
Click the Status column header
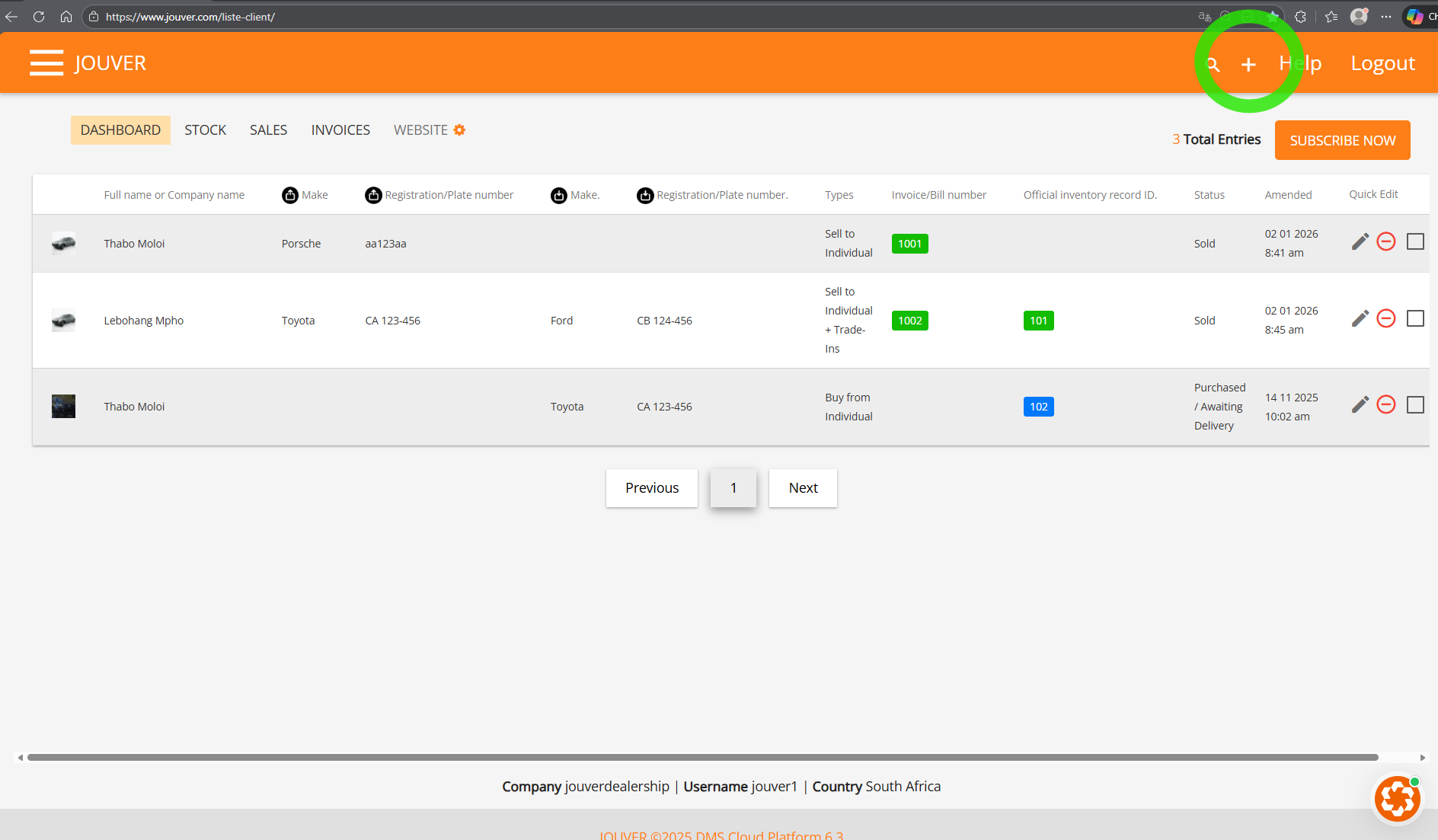pos(1210,195)
